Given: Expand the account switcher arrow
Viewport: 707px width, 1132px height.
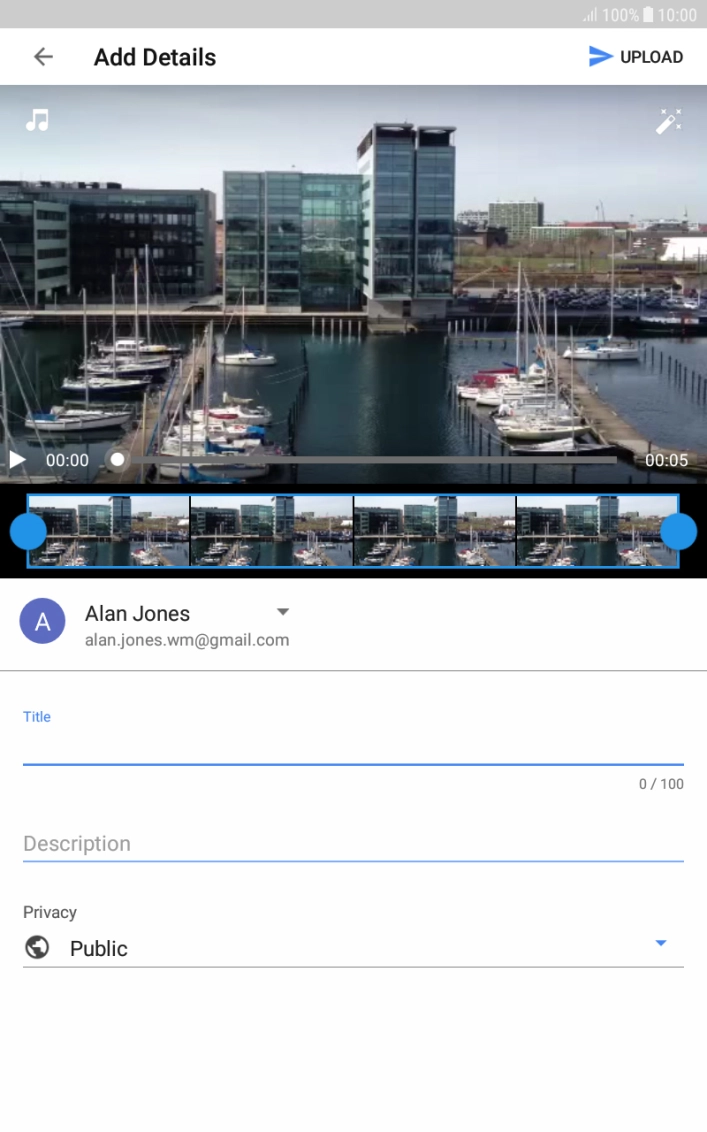Looking at the screenshot, I should (282, 612).
